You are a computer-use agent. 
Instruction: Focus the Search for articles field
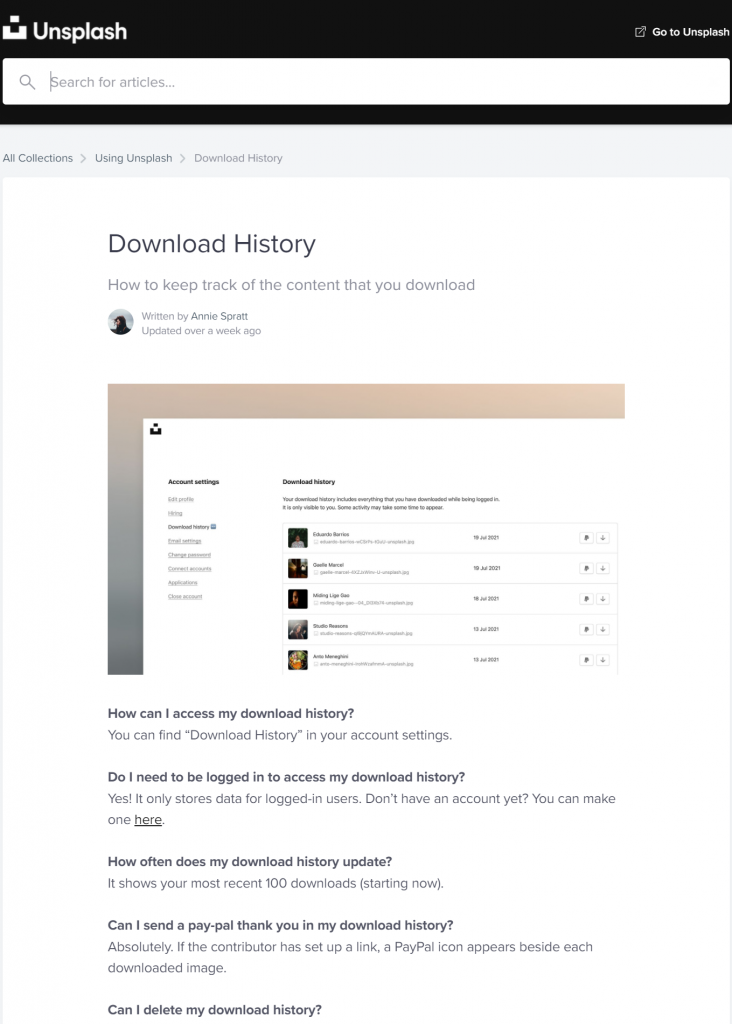(x=380, y=82)
